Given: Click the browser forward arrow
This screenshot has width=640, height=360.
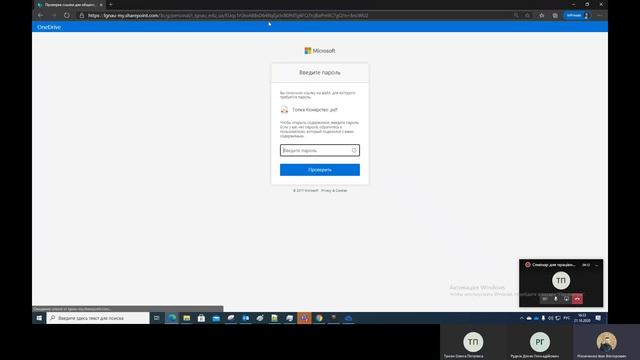Looking at the screenshot, I should (53, 16).
